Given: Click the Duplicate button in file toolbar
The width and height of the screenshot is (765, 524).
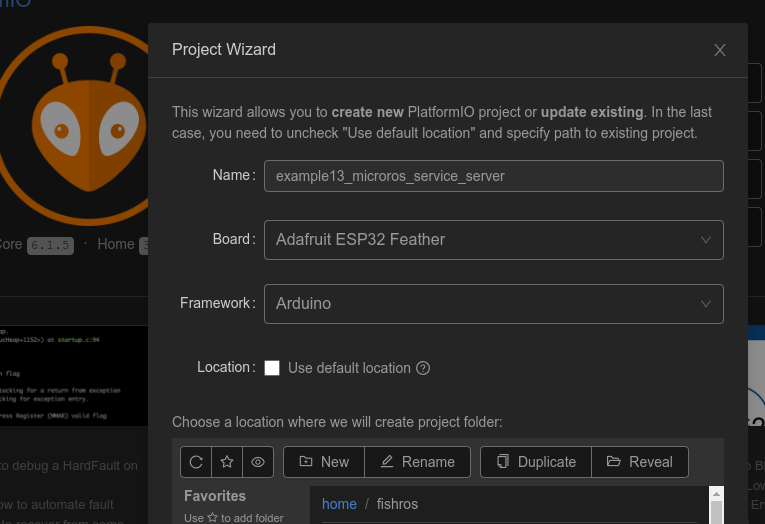Looking at the screenshot, I should (x=536, y=462).
